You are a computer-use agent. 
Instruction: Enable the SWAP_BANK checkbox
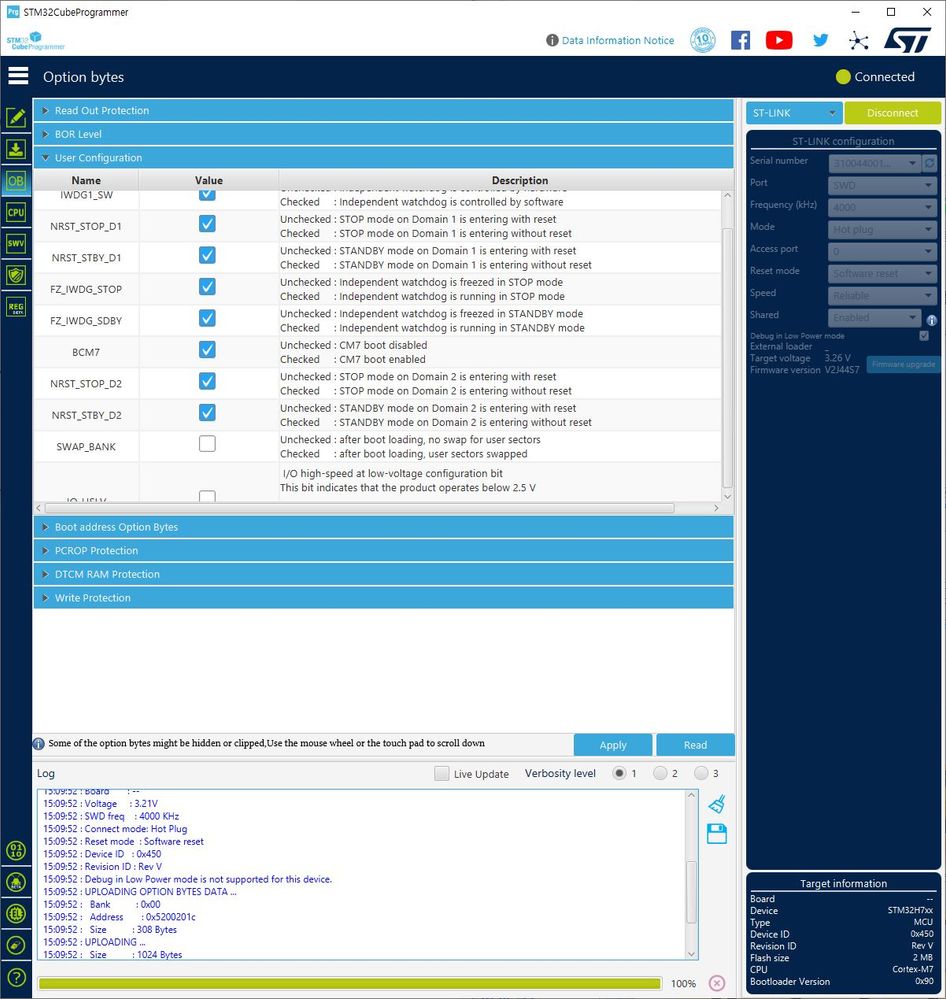tap(207, 443)
